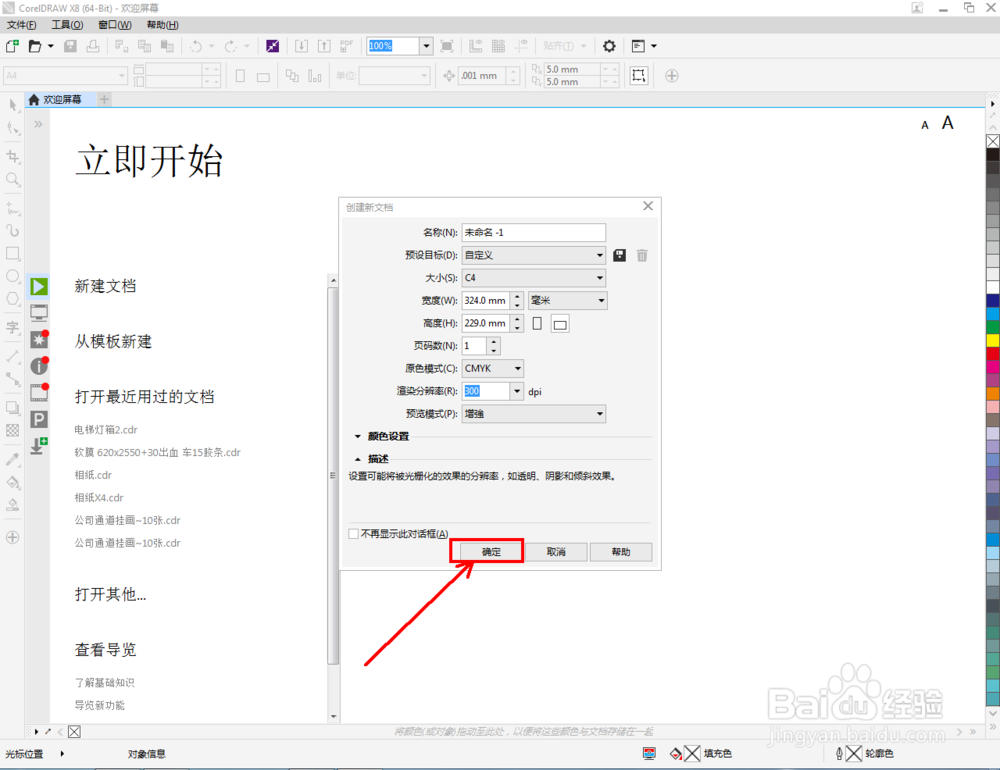Select the Pick tool in toolbox
1000x770 pixels.
[13, 106]
